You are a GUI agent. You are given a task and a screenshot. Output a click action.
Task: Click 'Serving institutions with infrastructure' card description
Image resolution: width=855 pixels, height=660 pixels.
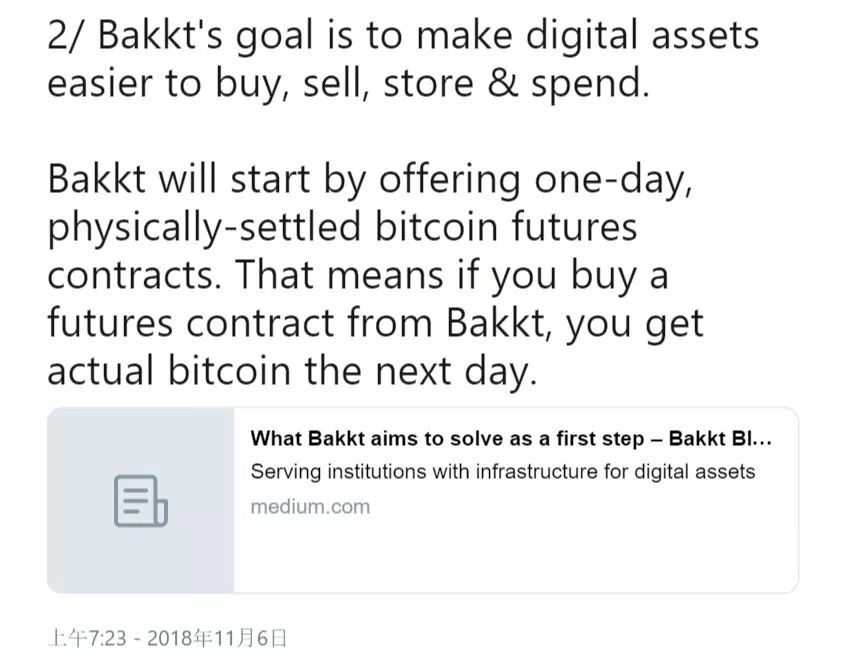503,471
